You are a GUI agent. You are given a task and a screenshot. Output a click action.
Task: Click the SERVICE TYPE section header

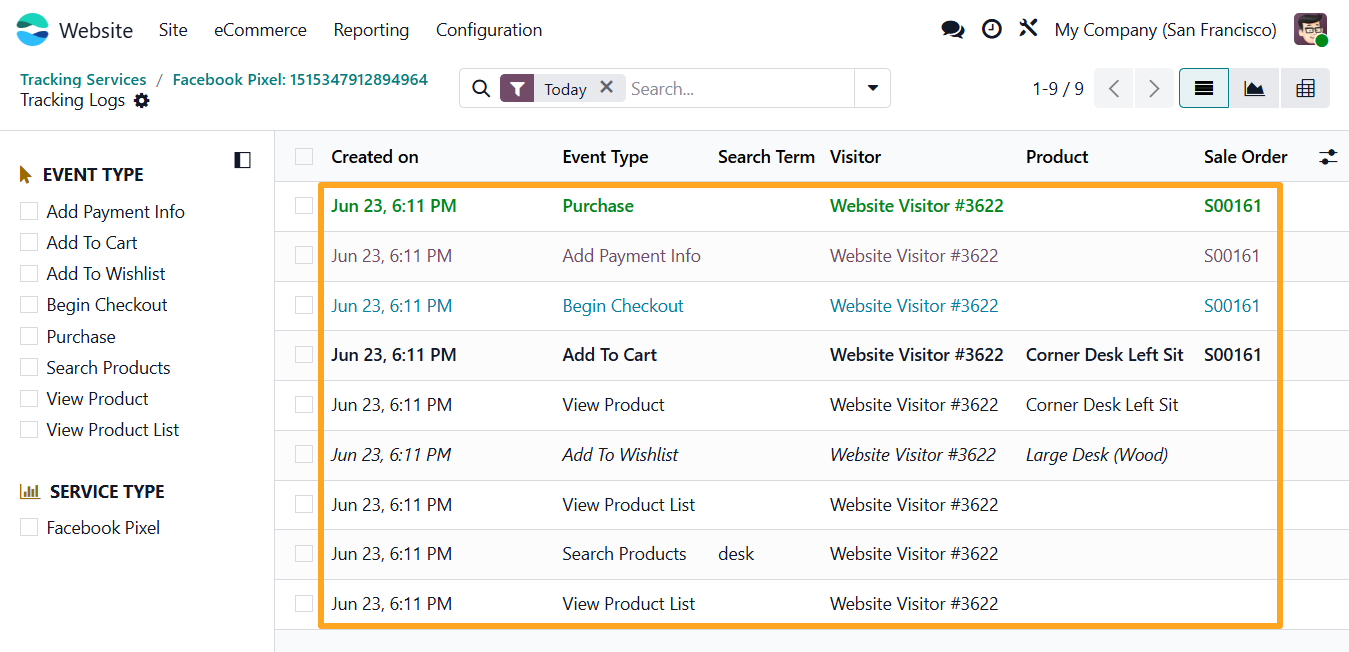(x=107, y=492)
